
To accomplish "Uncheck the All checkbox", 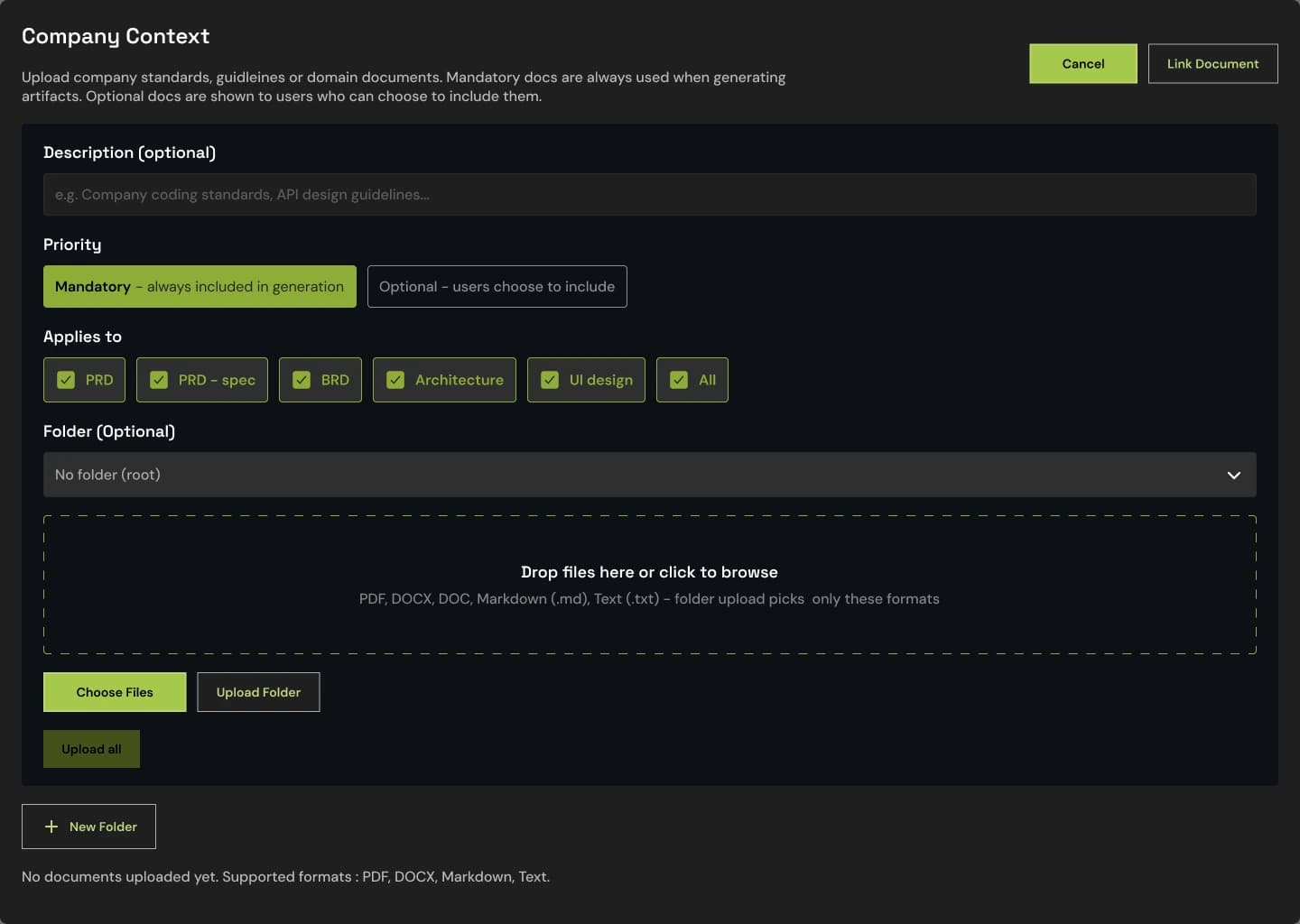I will pos(679,380).
